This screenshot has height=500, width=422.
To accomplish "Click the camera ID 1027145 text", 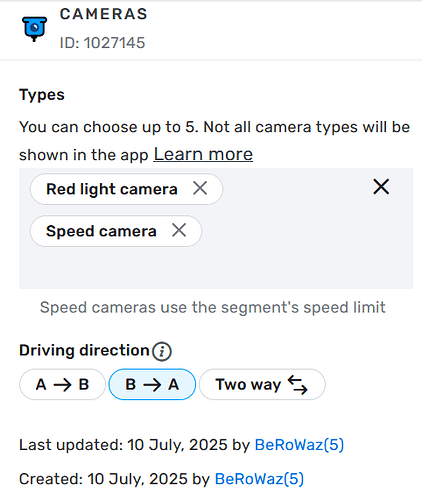I will (102, 43).
